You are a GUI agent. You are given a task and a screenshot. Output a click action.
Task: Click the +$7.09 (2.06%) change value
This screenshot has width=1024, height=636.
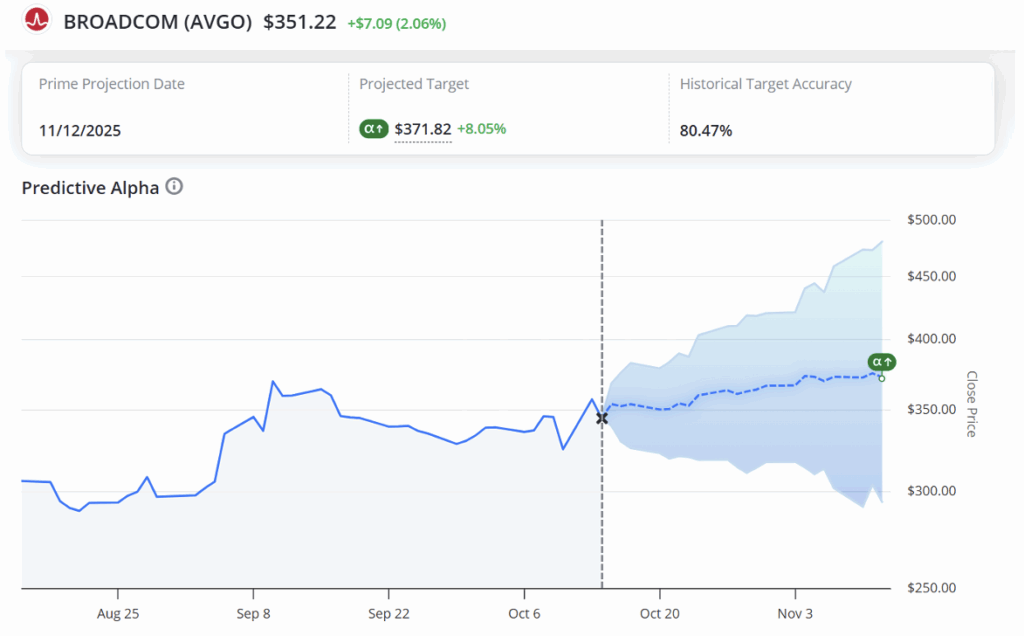[x=396, y=24]
